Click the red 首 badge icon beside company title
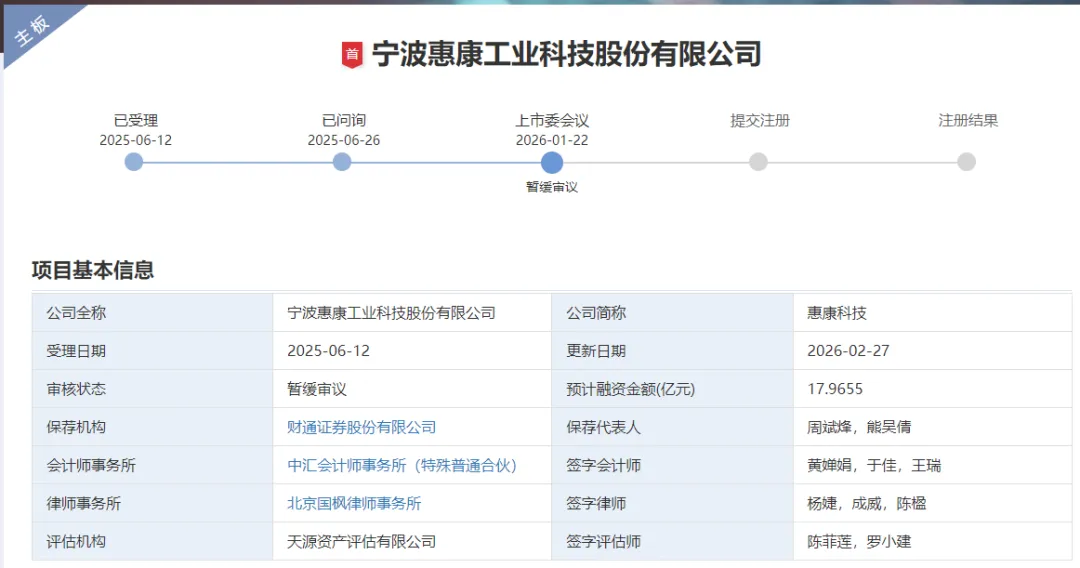 352,55
